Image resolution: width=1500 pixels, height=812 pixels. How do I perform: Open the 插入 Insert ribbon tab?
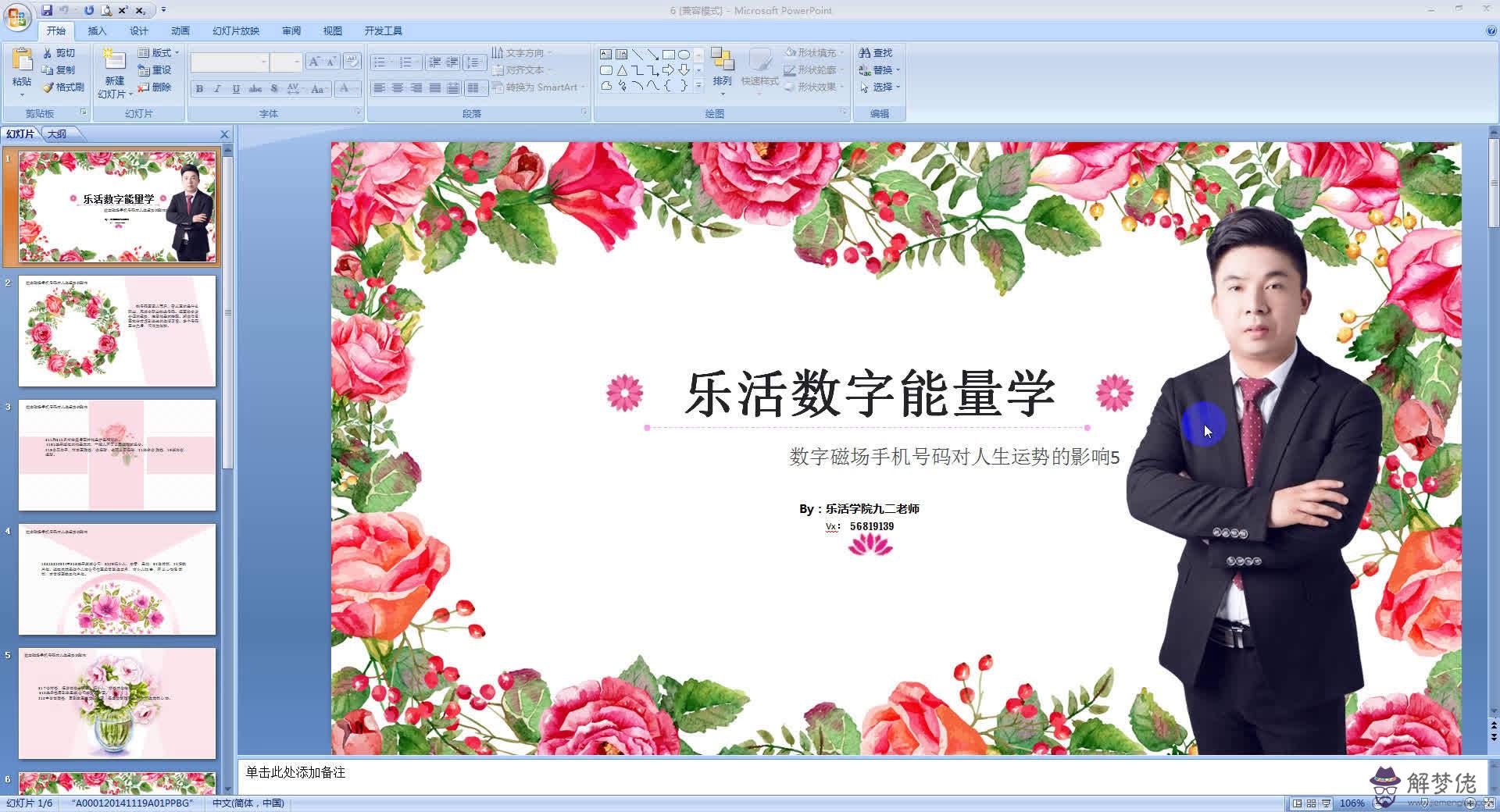(97, 30)
